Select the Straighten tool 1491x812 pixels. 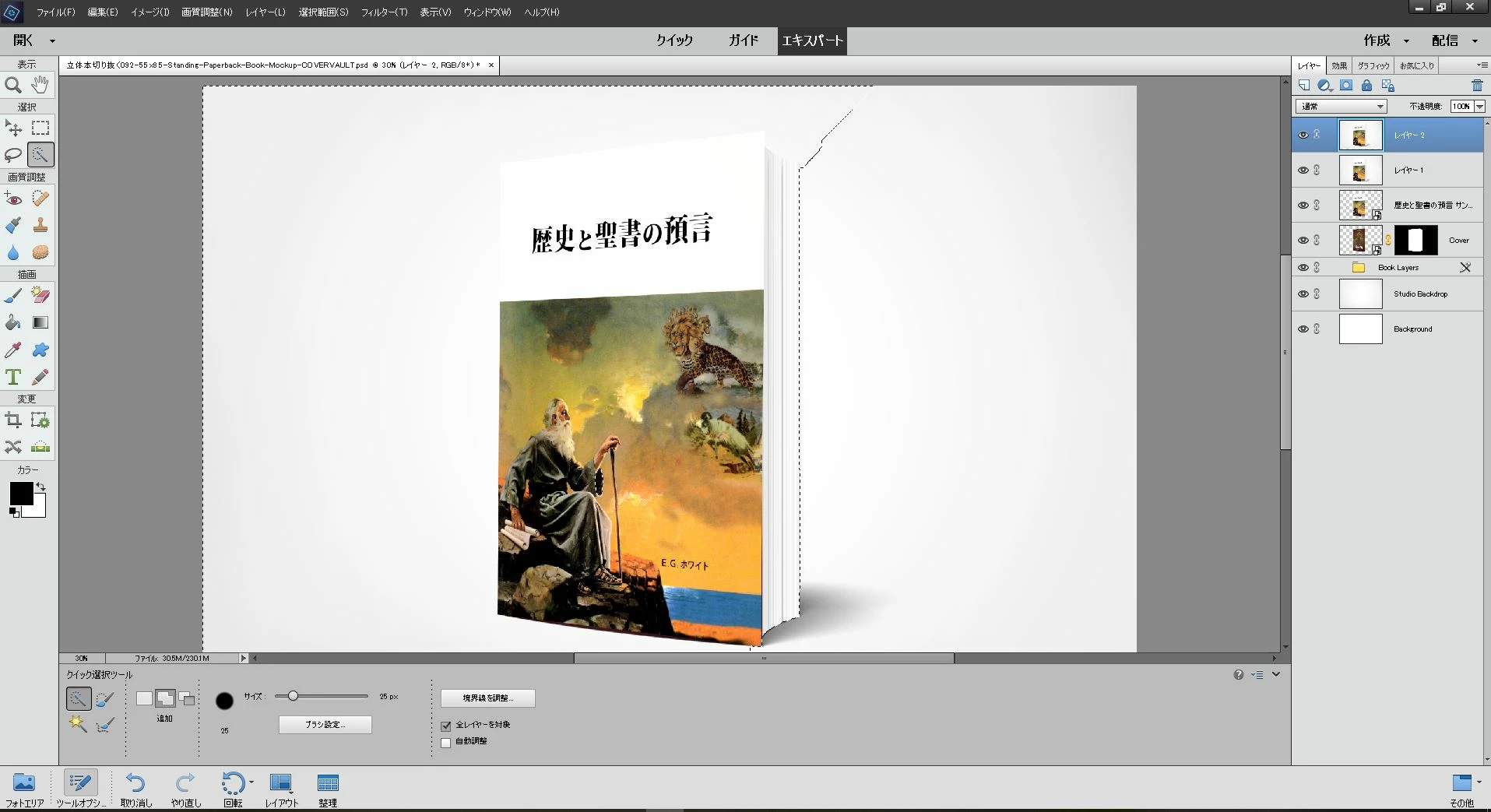click(40, 447)
